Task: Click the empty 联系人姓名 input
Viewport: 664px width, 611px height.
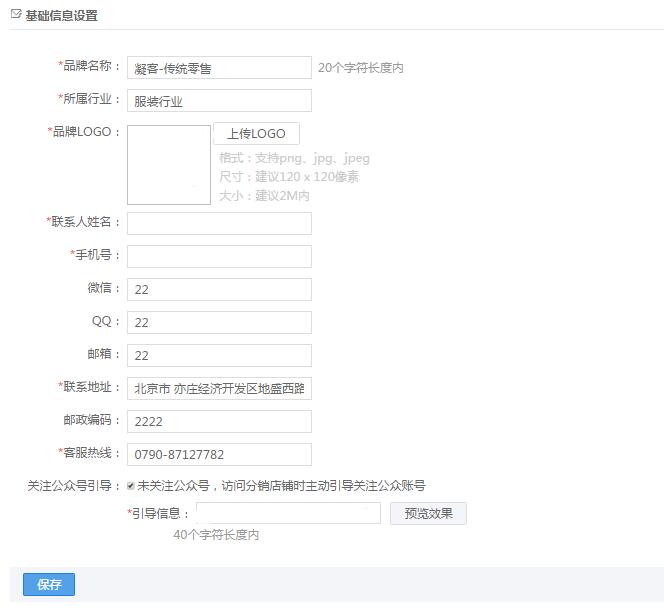Action: coord(219,223)
